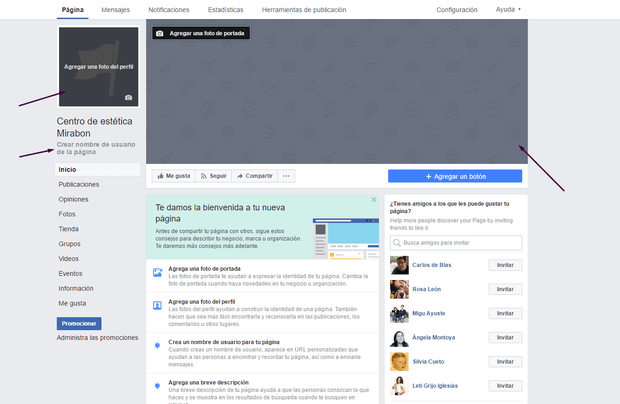Click the Compartir button
Screen dimensions: 620x404
pos(255,176)
